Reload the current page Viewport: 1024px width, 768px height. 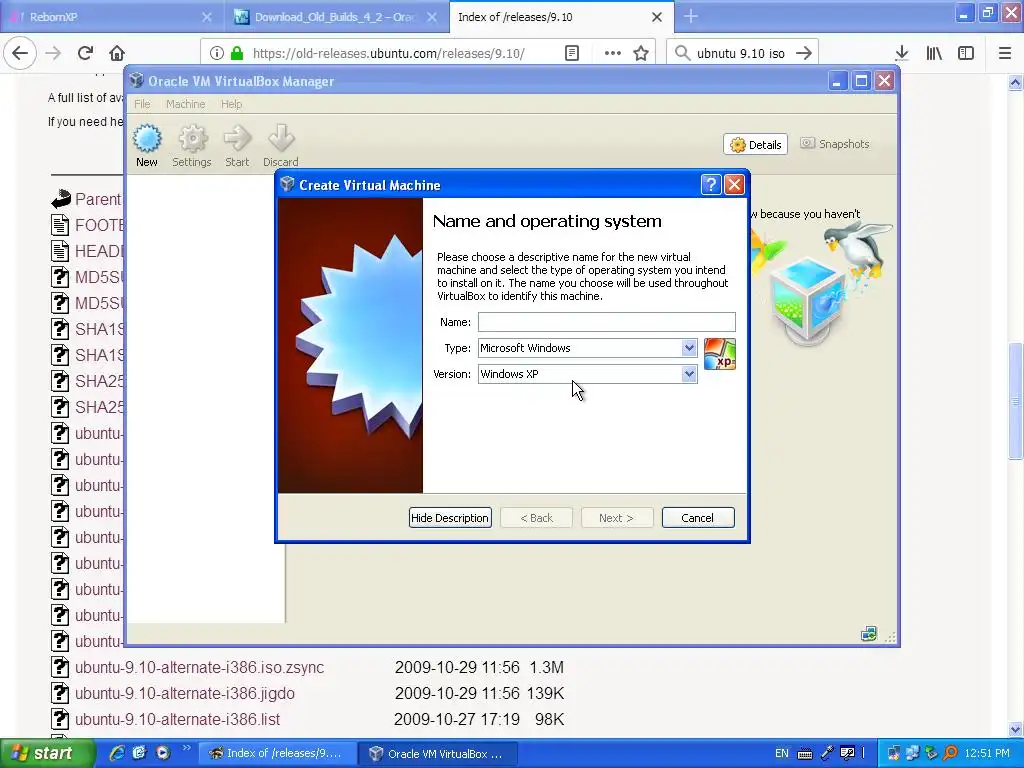coord(85,53)
